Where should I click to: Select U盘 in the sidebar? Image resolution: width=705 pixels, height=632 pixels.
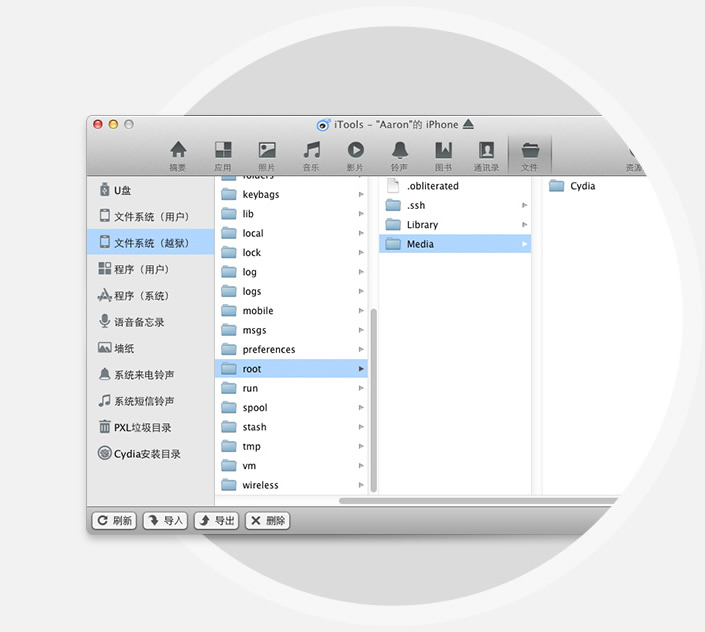[x=151, y=190]
